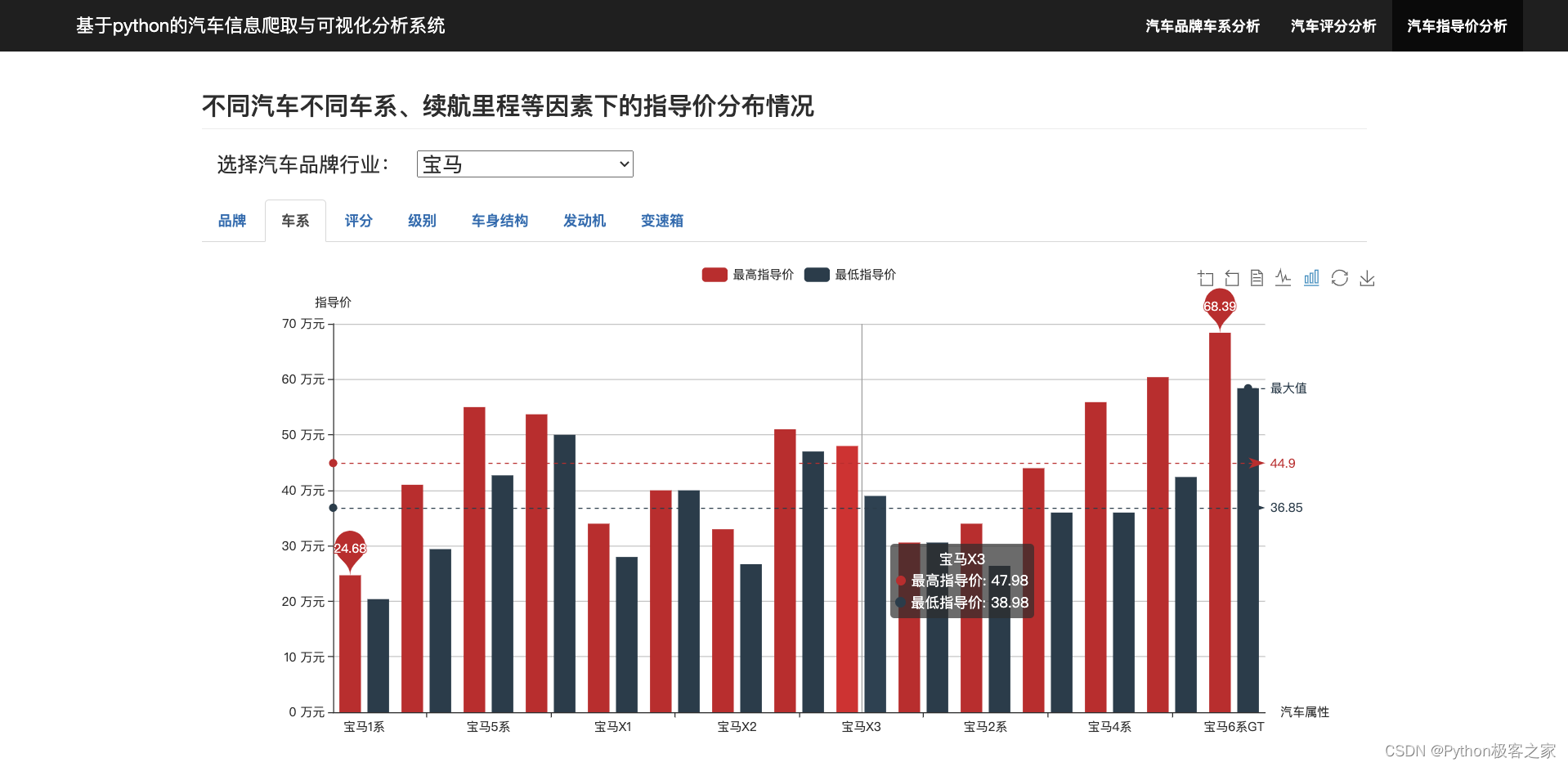Click the 70 万元 y-axis label
This screenshot has width=1568, height=767.
tap(303, 324)
